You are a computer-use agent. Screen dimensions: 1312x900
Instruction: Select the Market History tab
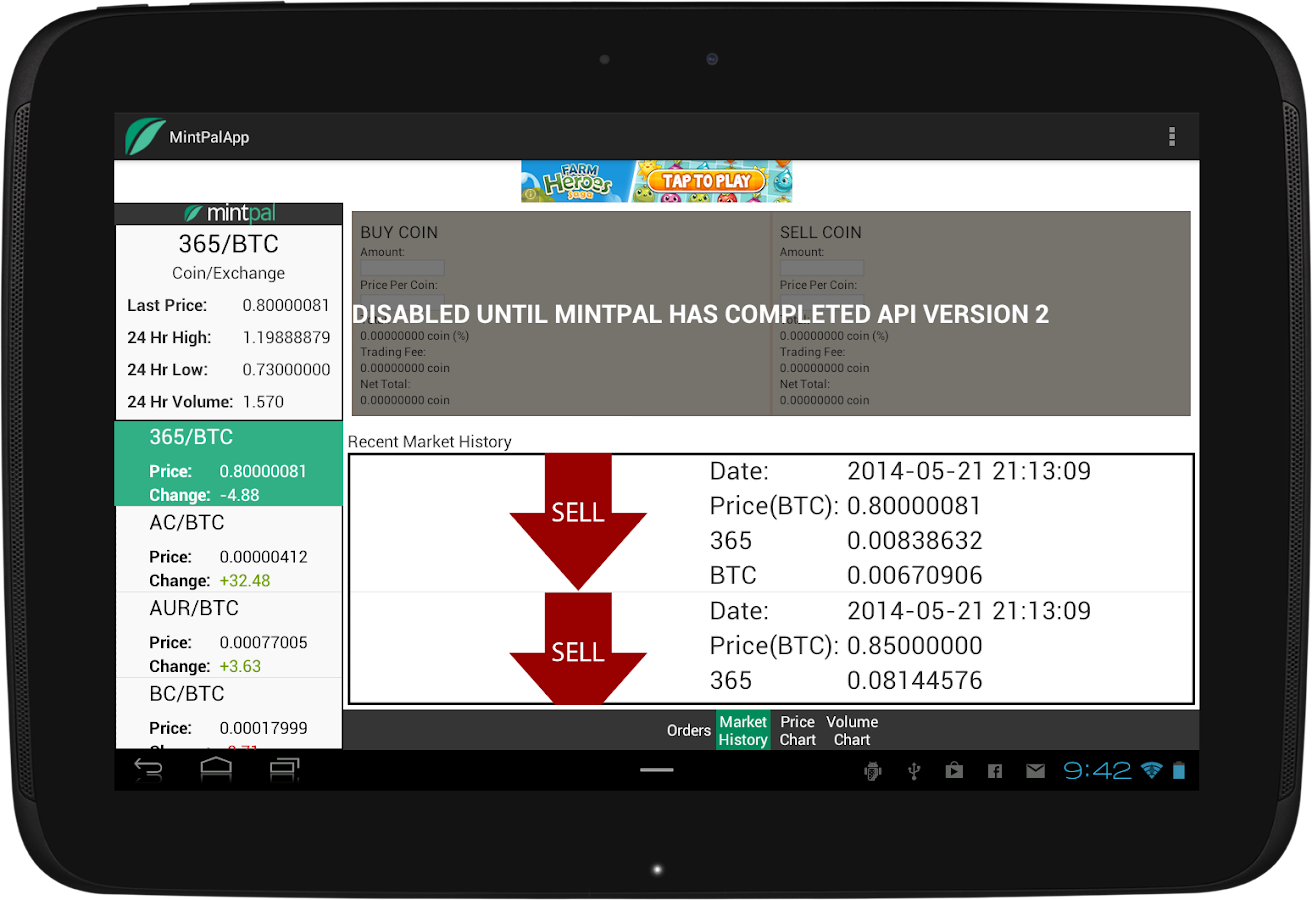(x=743, y=731)
